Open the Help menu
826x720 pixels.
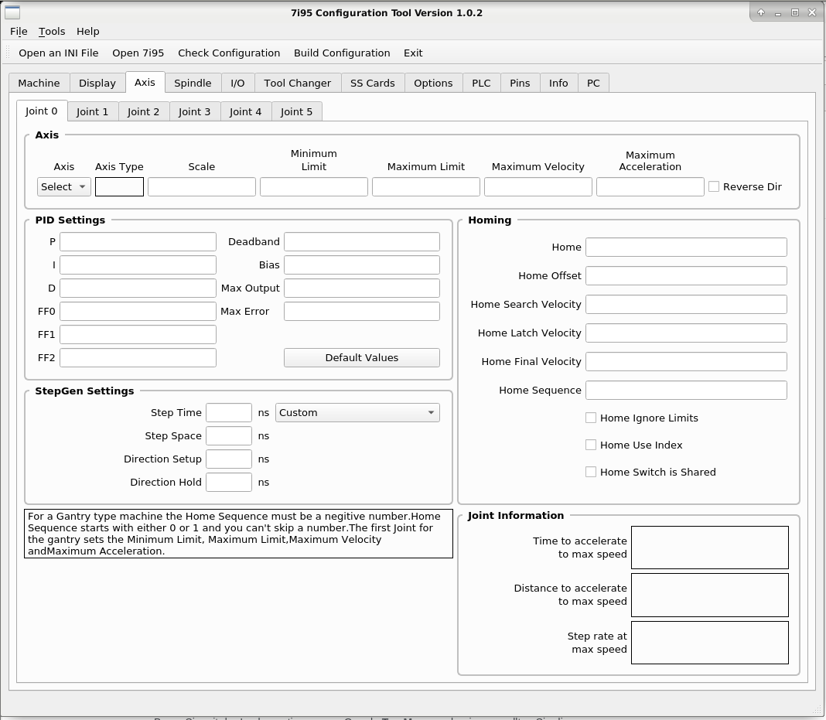pos(87,32)
